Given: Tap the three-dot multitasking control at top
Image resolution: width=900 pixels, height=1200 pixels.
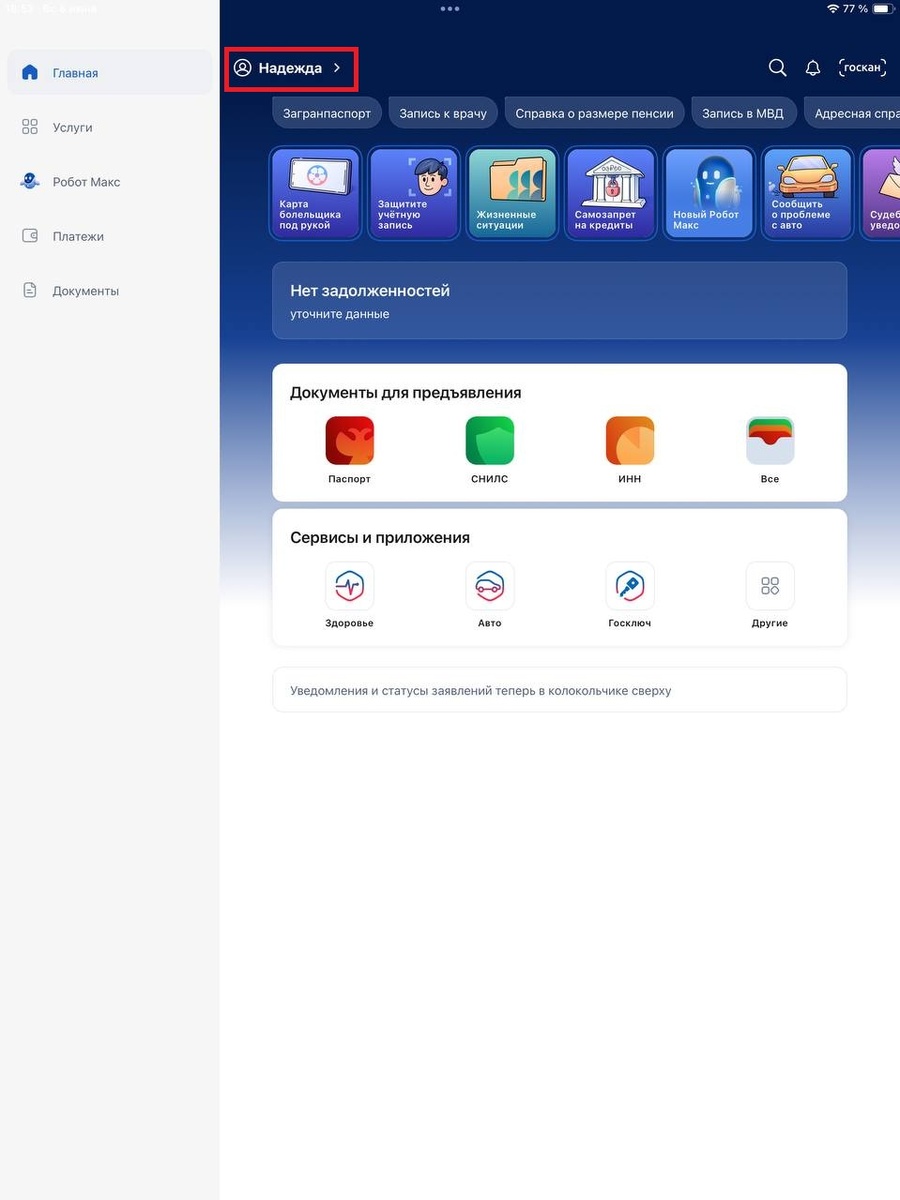Looking at the screenshot, I should tap(450, 8).
